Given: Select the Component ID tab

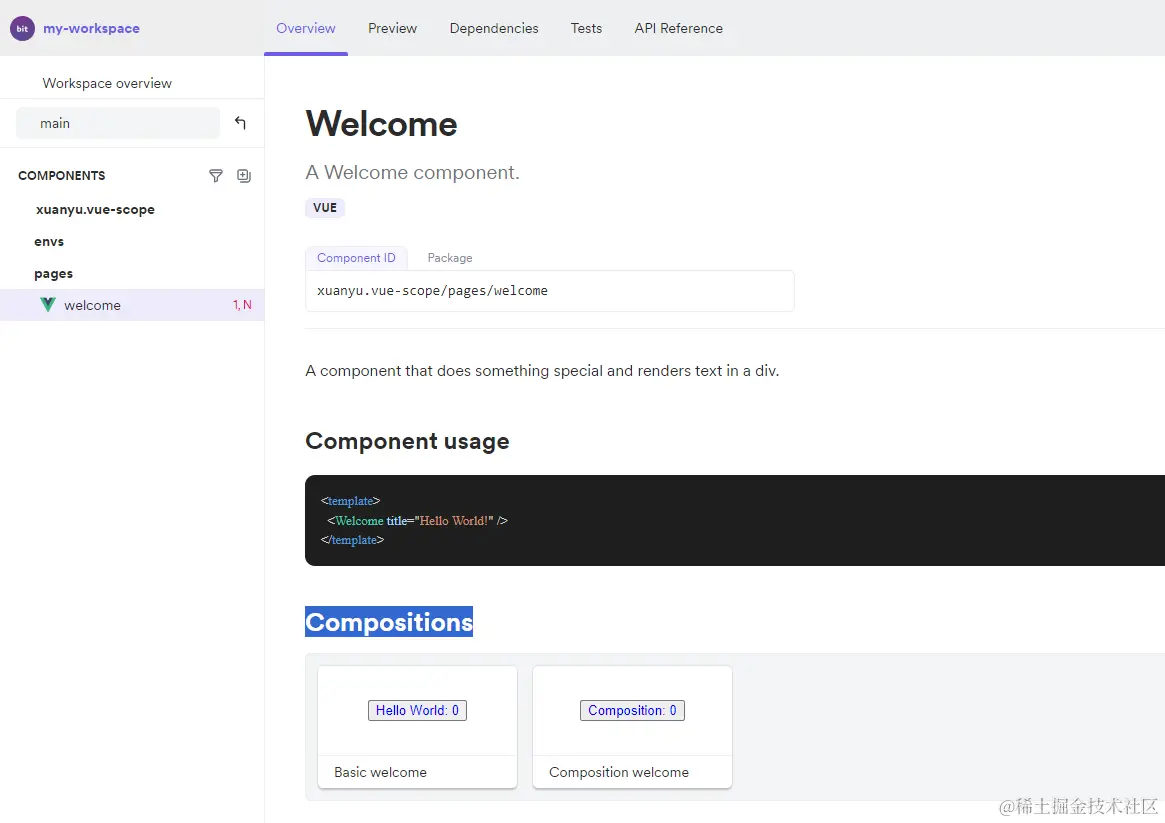Looking at the screenshot, I should click(x=356, y=258).
